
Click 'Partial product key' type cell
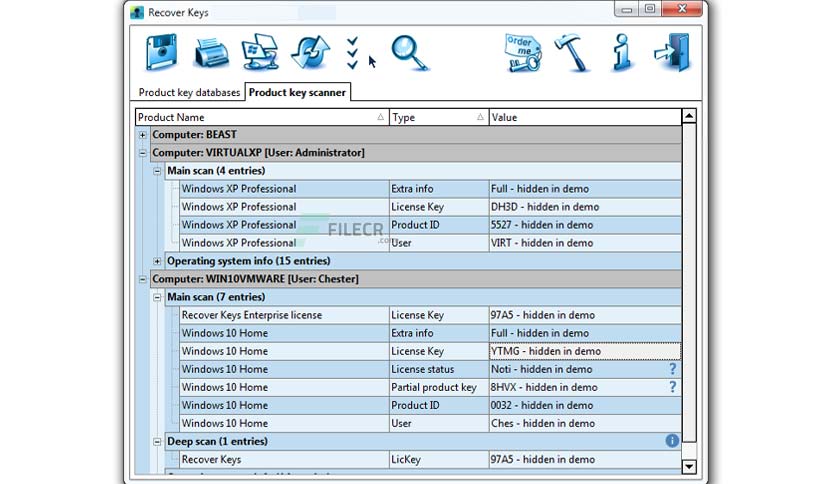click(439, 387)
